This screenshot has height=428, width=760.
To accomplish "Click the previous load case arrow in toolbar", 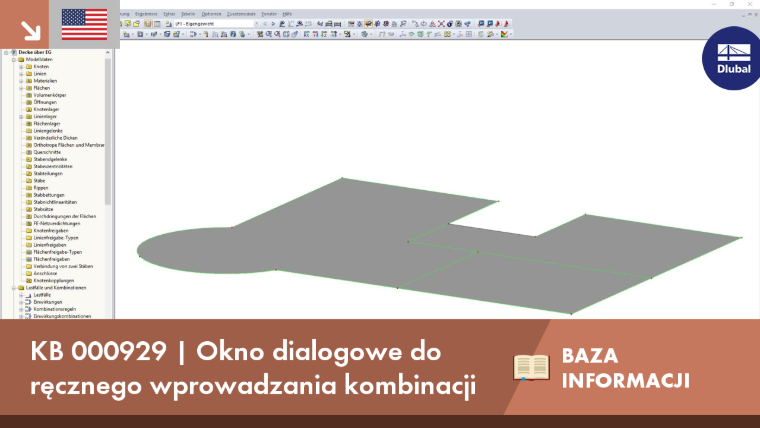I will (265, 24).
